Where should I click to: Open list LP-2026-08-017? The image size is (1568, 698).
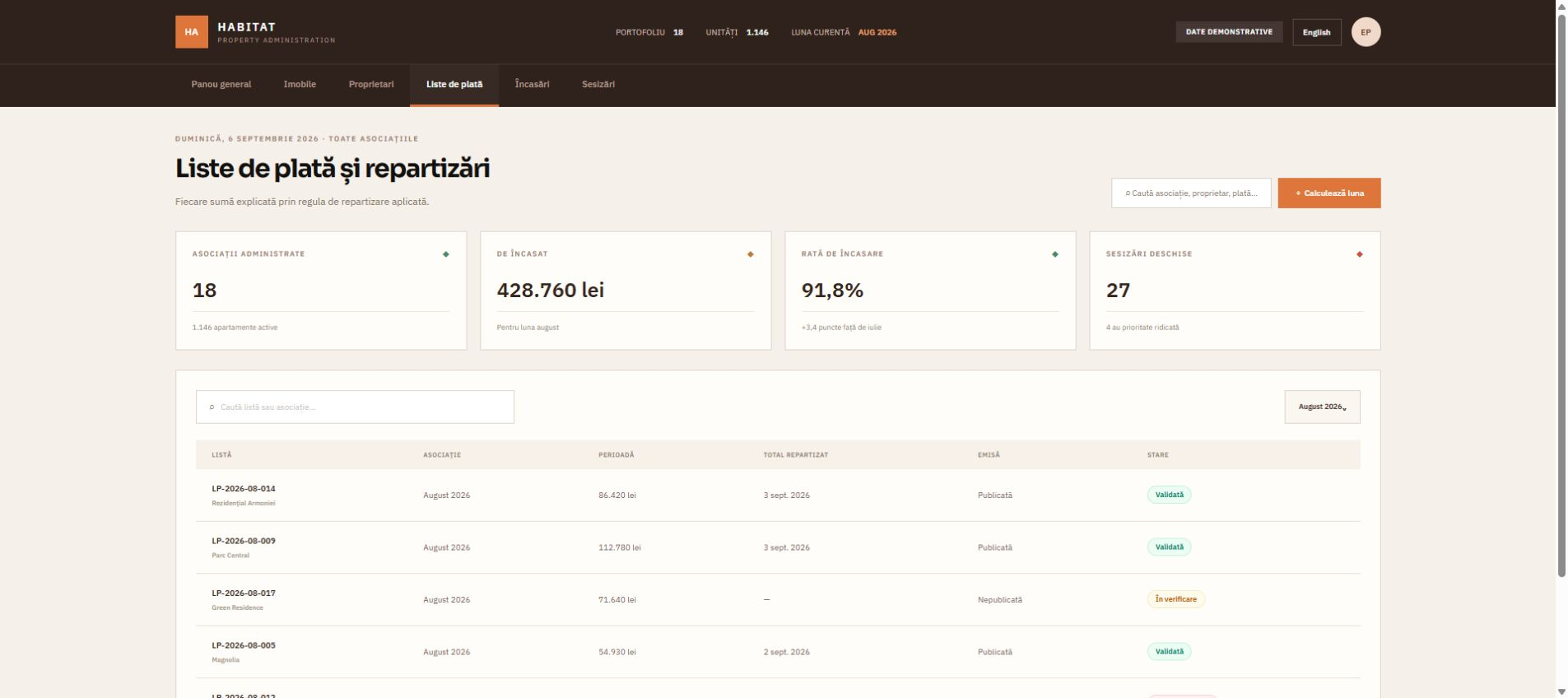(244, 593)
